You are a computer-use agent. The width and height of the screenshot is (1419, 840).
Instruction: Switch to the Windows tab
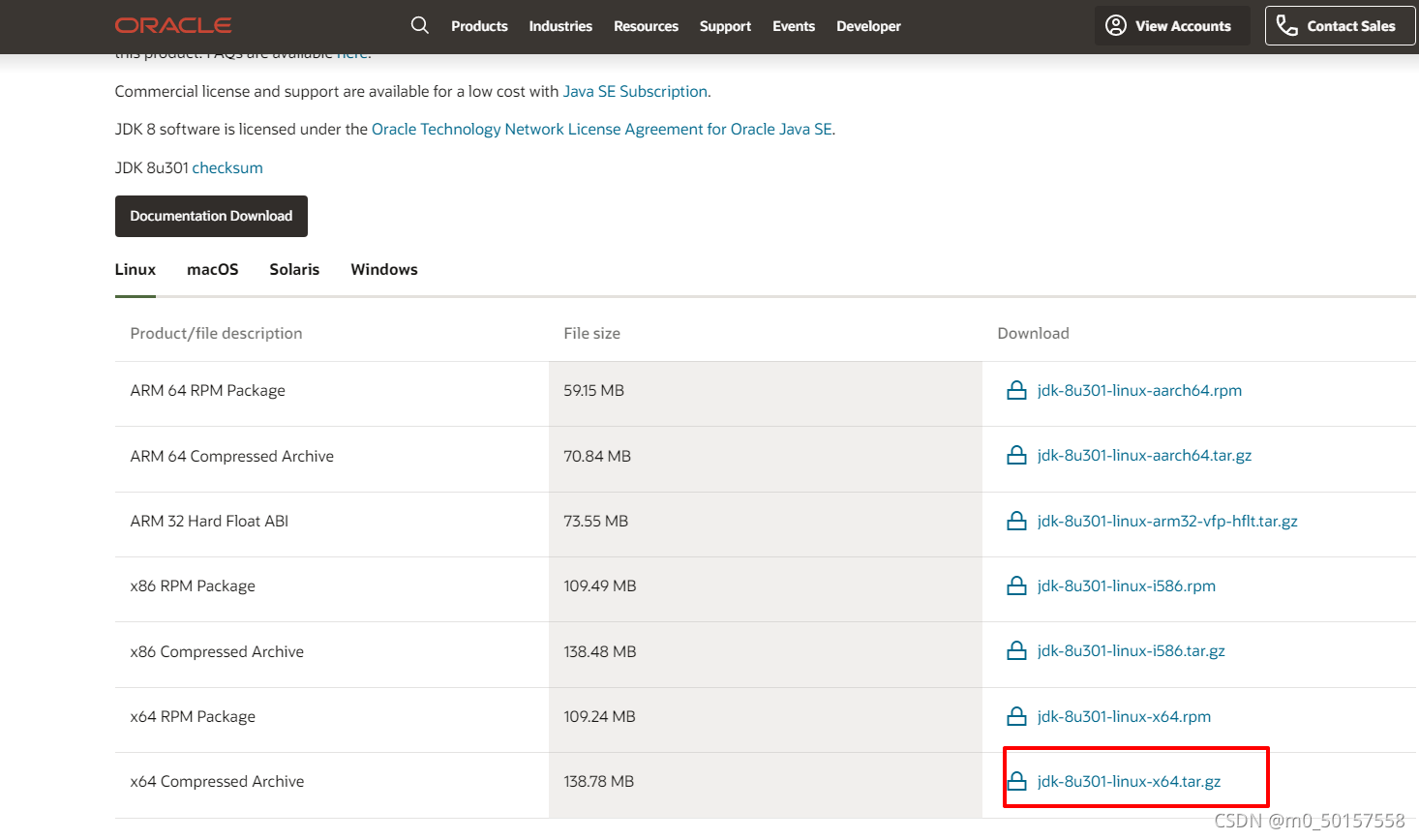(384, 269)
